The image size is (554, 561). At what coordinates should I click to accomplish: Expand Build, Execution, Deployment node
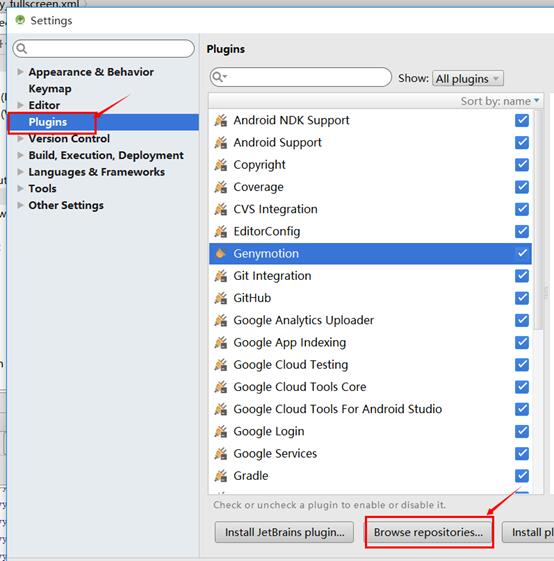point(20,155)
